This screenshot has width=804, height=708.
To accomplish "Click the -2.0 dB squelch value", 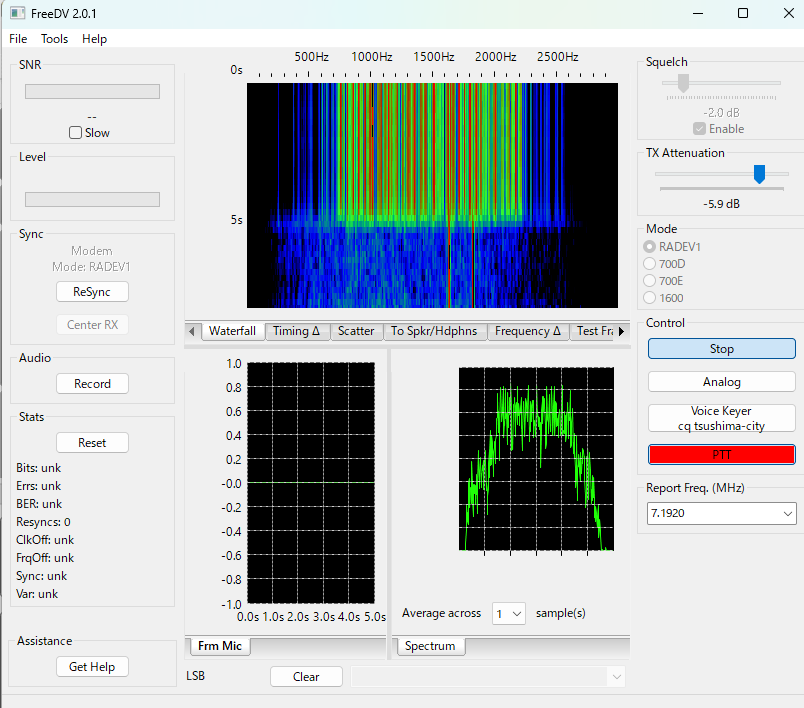I will click(x=721, y=113).
